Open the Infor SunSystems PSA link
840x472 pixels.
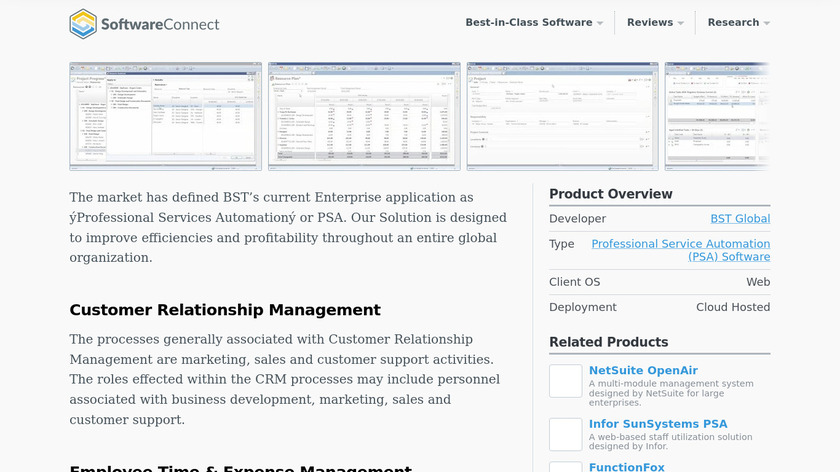(x=658, y=424)
